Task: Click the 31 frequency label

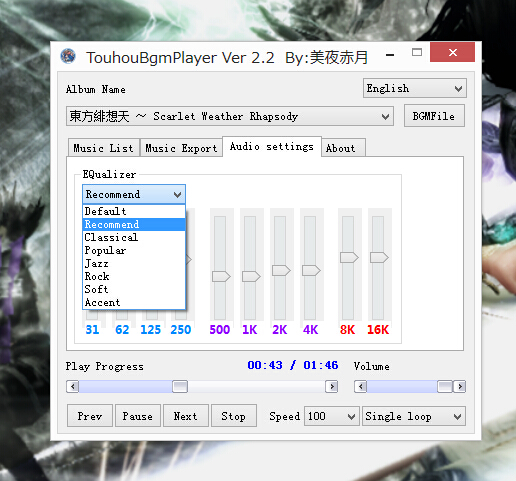Action: [x=92, y=330]
